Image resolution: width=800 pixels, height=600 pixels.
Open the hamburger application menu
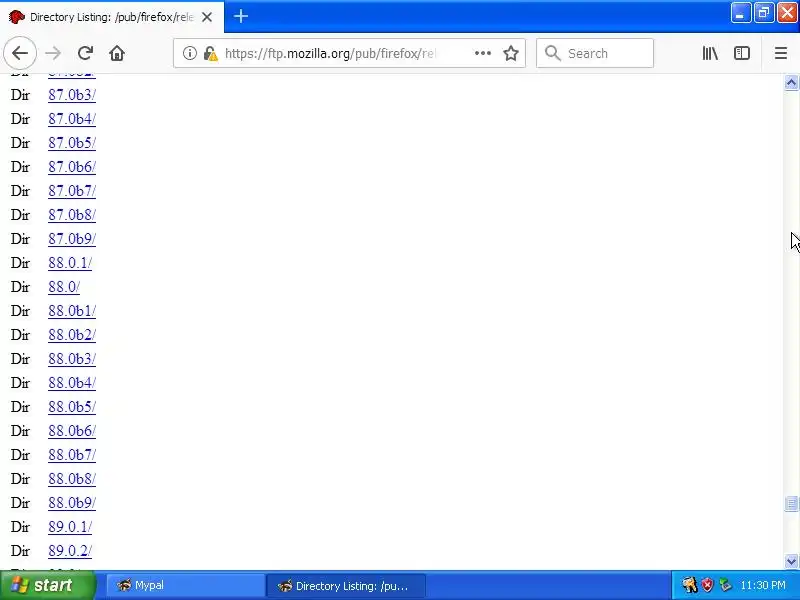781,53
